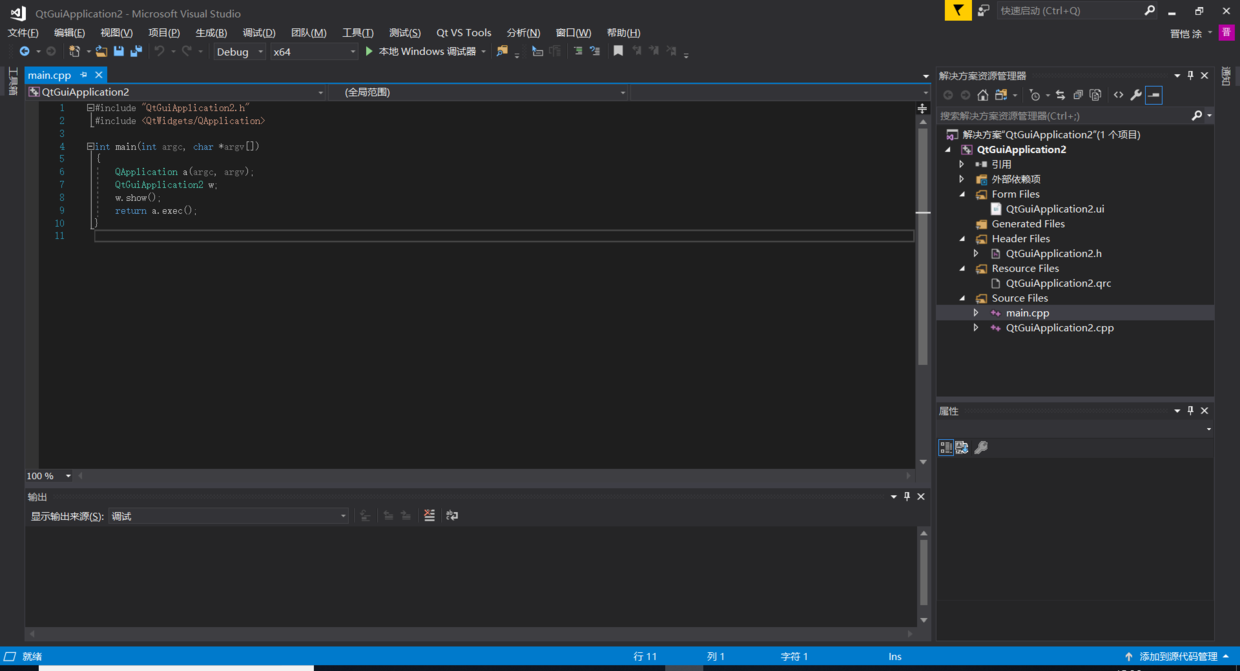The width and height of the screenshot is (1240, 671).
Task: Click the Collapse All icon in Solution Explorer
Action: (1078, 95)
